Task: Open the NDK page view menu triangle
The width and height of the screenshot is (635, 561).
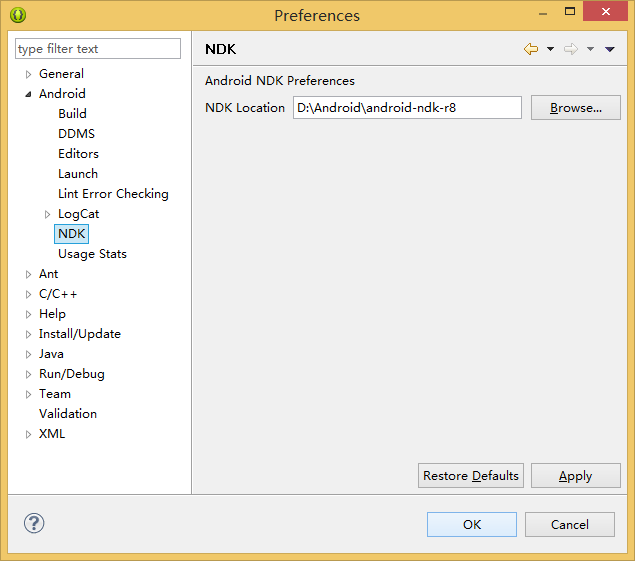Action: [x=610, y=49]
